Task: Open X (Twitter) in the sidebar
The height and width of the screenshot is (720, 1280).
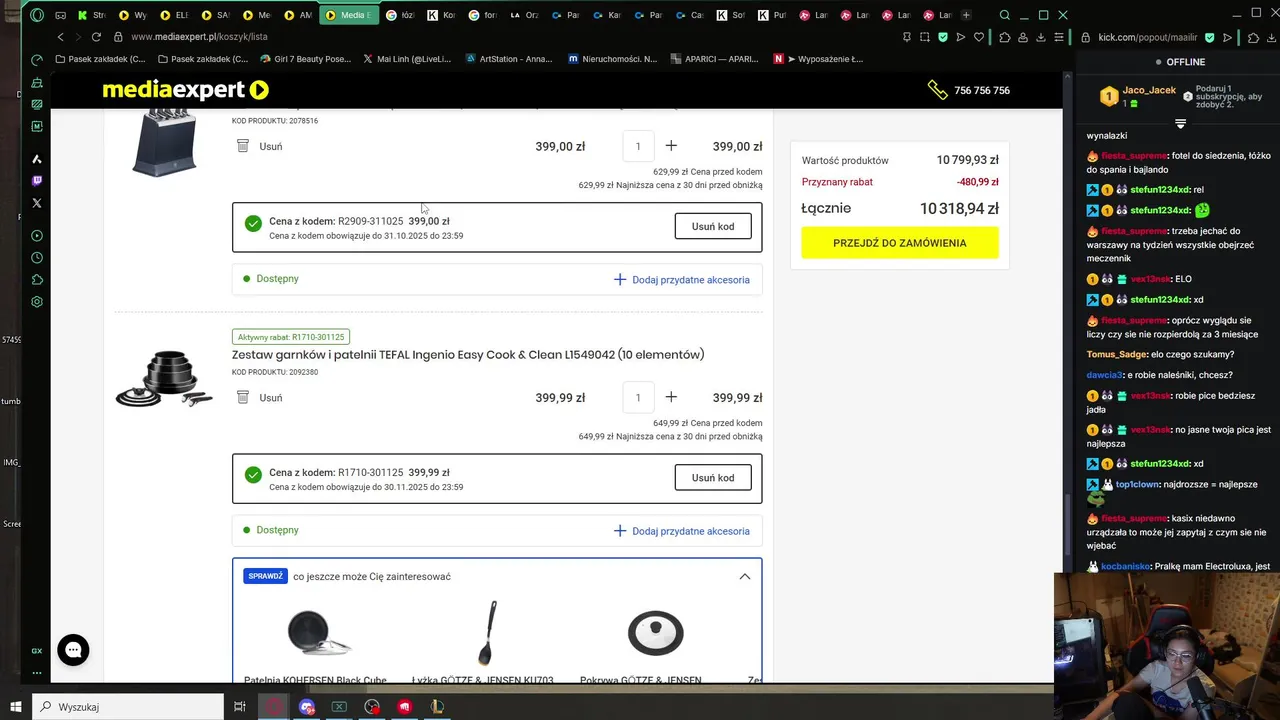Action: (x=37, y=203)
